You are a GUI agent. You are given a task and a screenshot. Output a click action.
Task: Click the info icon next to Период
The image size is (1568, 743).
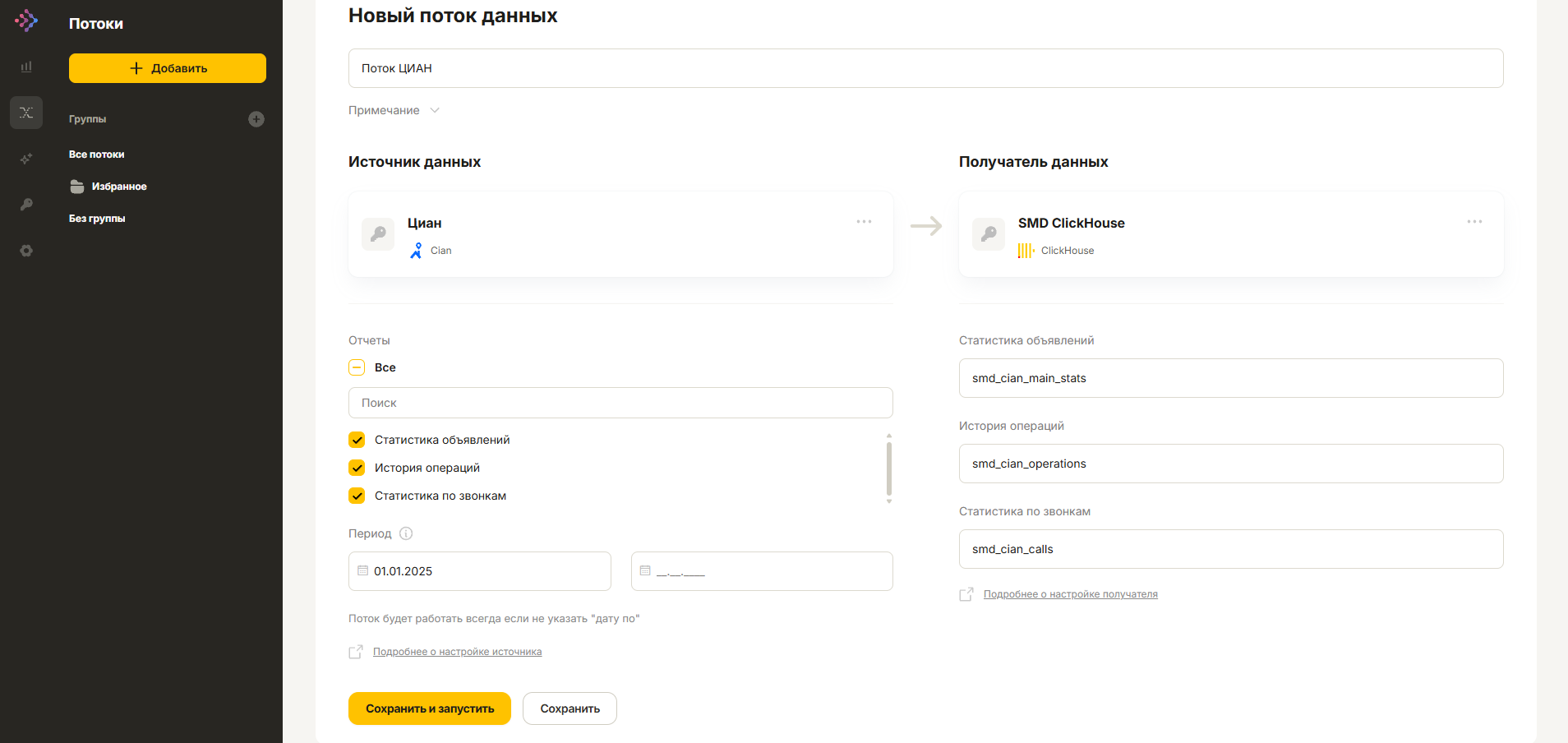point(406,533)
